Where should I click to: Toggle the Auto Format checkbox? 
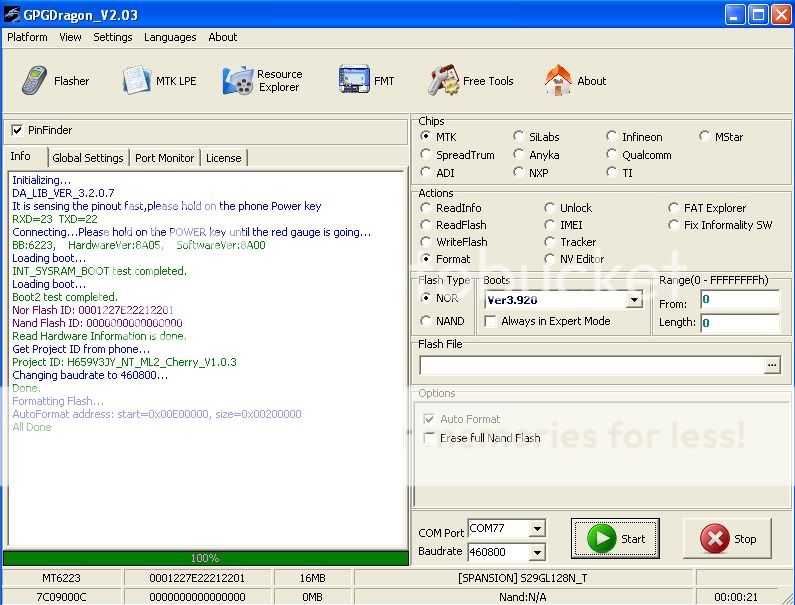pyautogui.click(x=429, y=419)
